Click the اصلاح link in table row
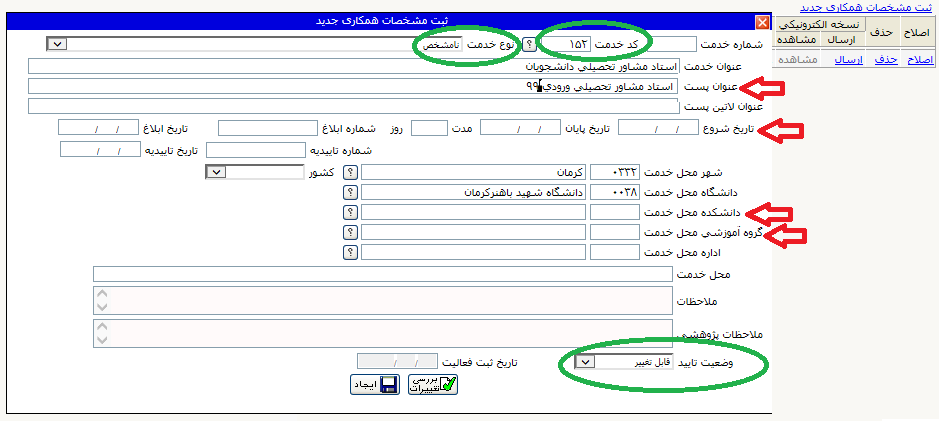Image resolution: width=940 pixels, height=421 pixels. coord(919,61)
